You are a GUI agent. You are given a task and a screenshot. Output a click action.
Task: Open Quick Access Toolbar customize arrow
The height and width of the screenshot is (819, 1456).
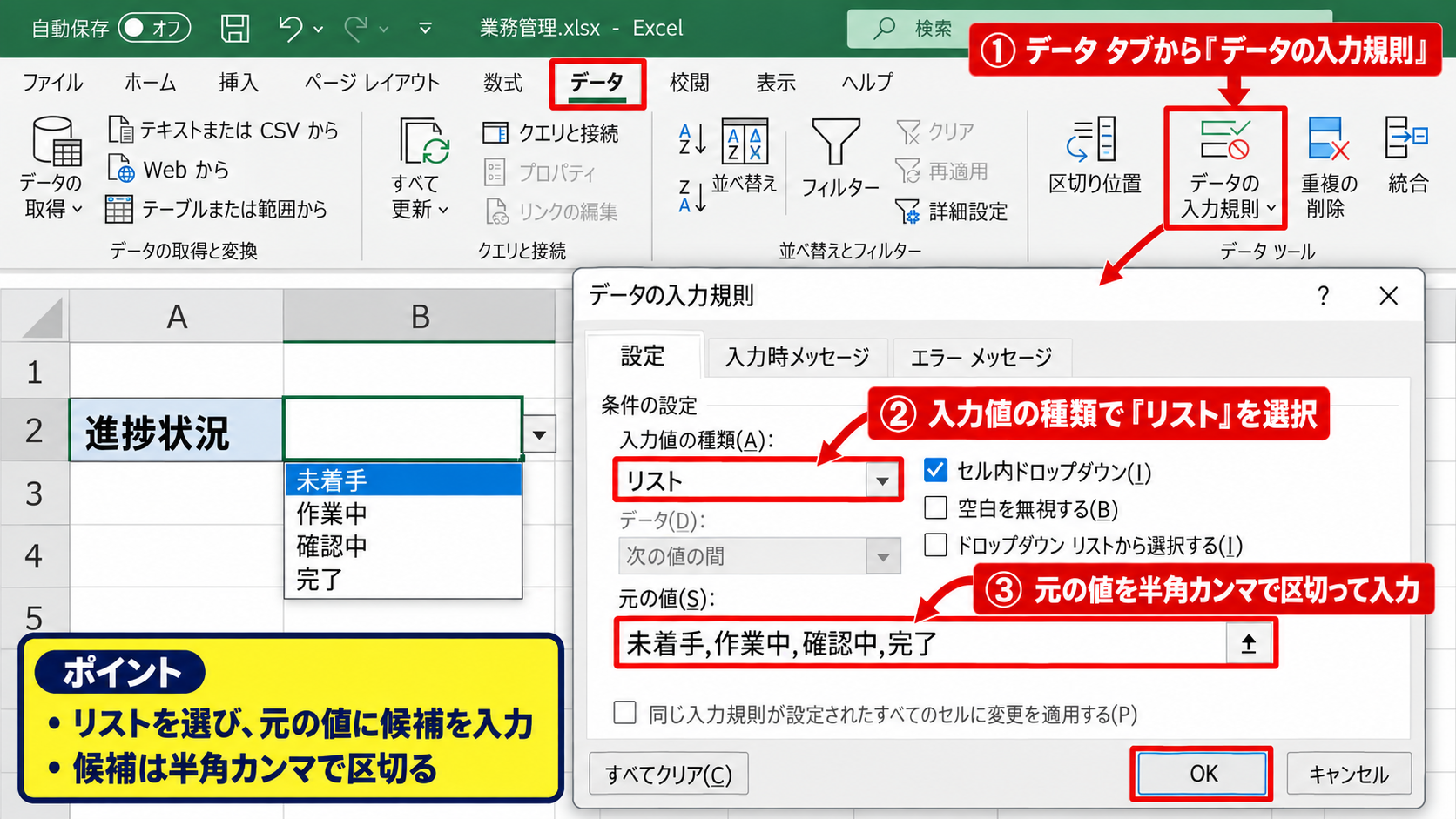click(x=425, y=29)
